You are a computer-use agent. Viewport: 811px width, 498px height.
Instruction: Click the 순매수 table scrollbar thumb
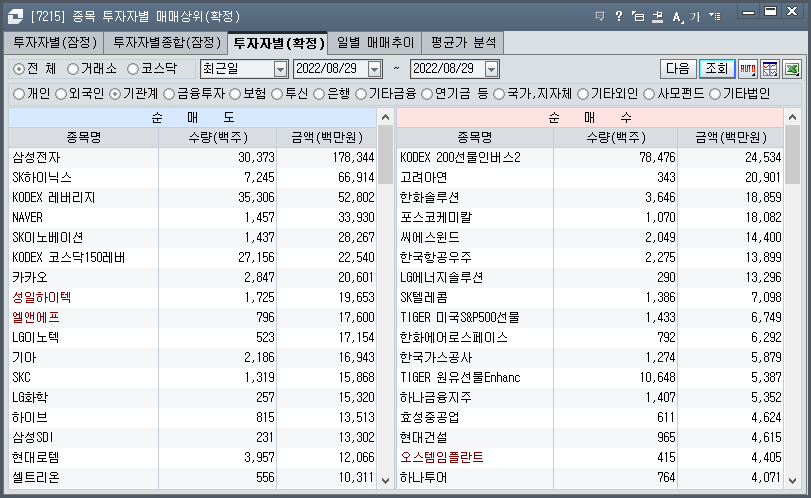pos(792,155)
